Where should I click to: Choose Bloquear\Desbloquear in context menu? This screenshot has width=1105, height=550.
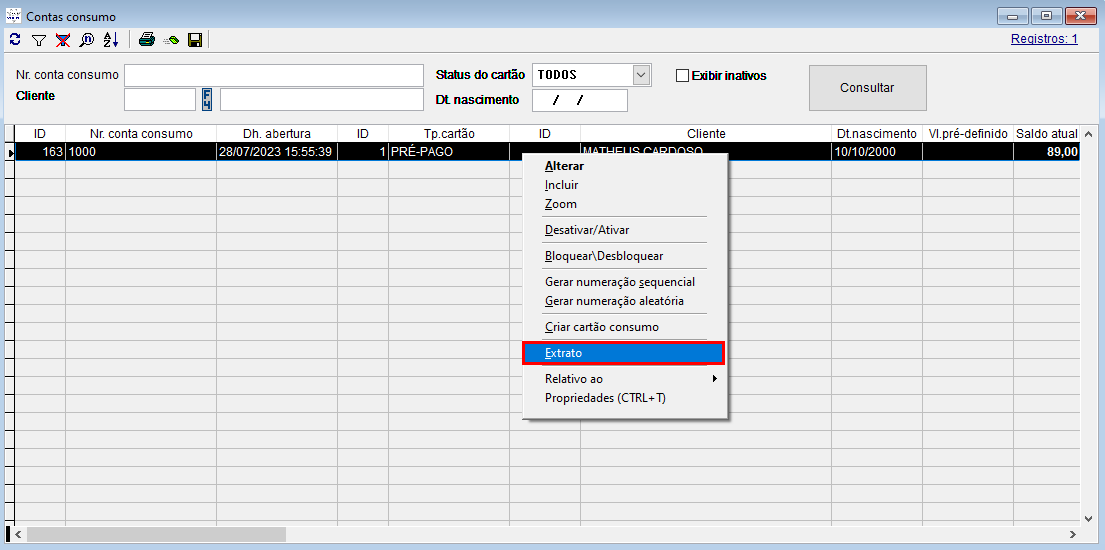click(x=603, y=256)
